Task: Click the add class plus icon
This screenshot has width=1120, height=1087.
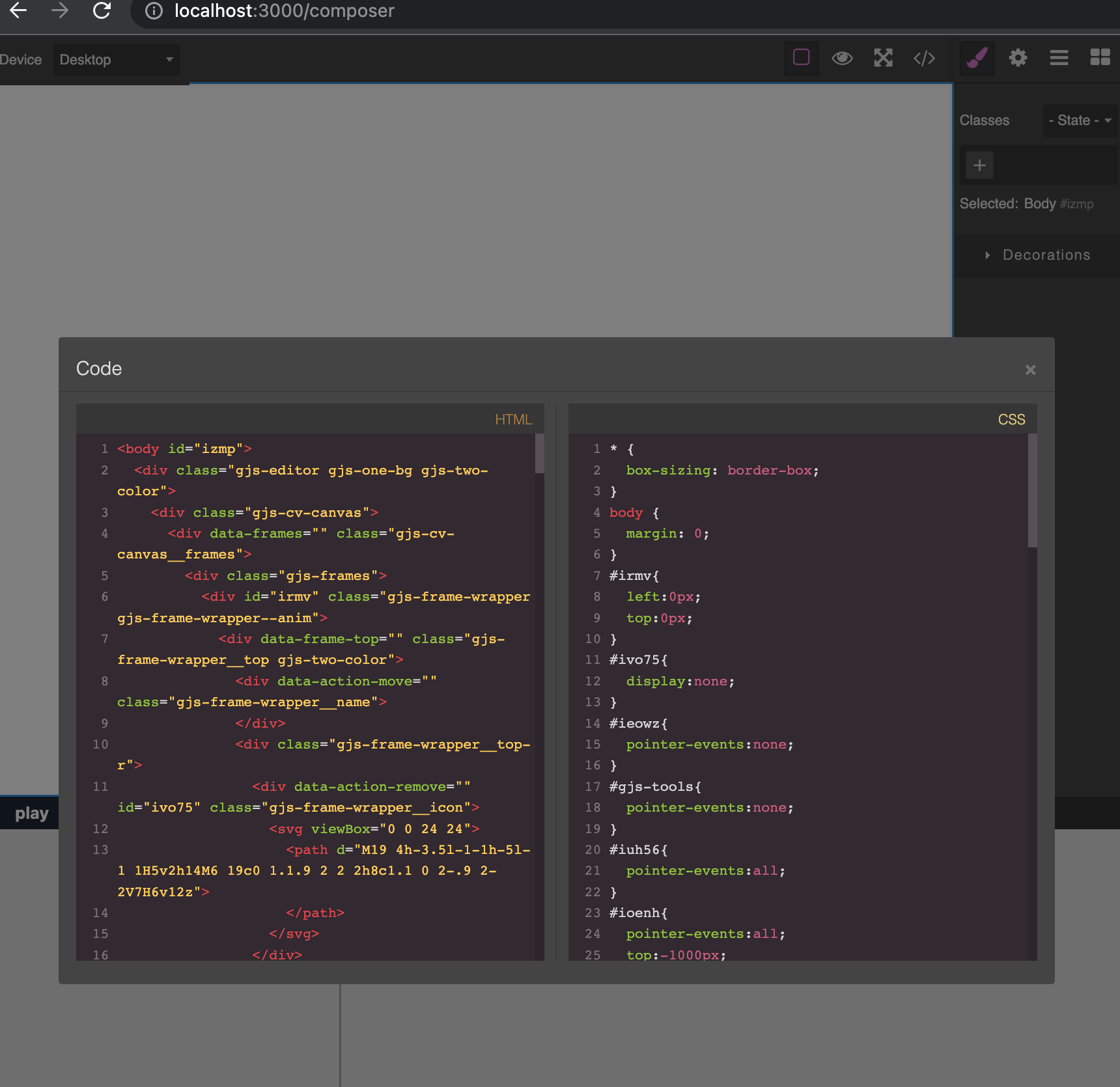Action: click(979, 165)
